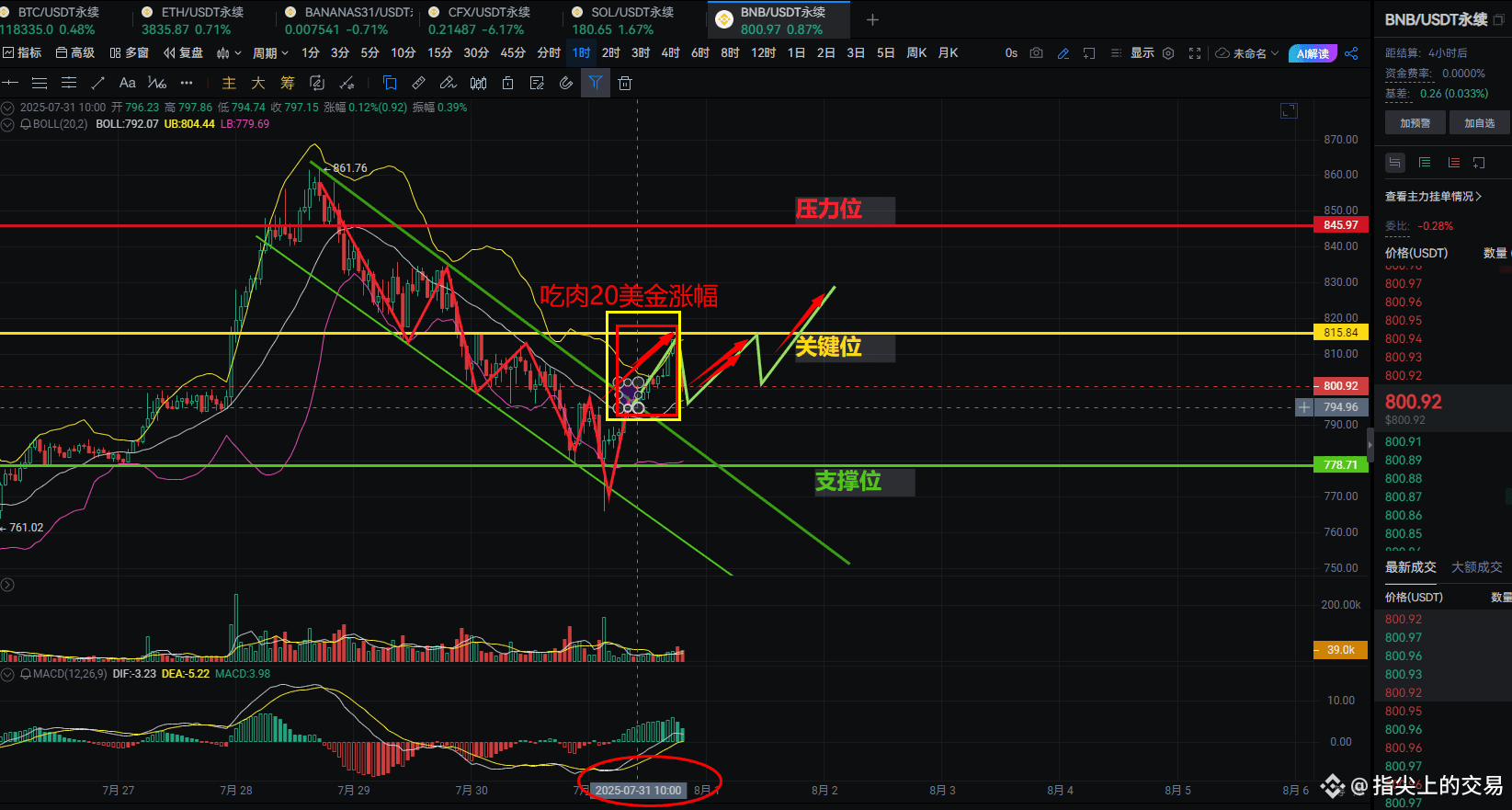Select the 15分 timeframe
Image resolution: width=1512 pixels, height=810 pixels.
[439, 53]
